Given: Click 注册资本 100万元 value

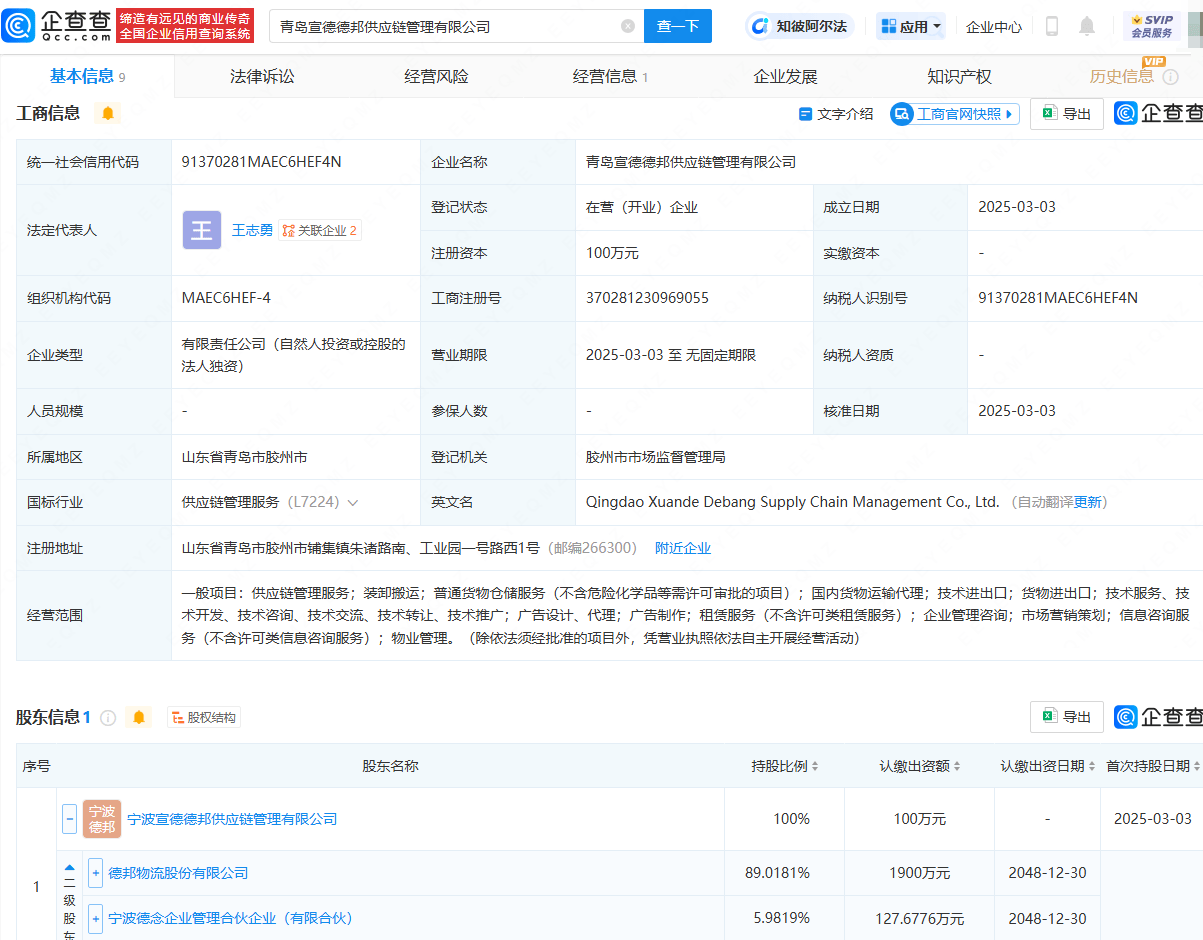Looking at the screenshot, I should pos(612,253).
